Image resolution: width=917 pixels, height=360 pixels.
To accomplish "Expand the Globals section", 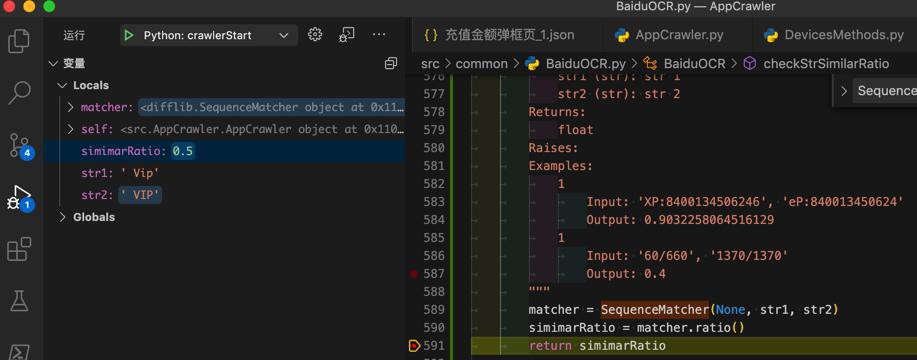I will (x=87, y=217).
